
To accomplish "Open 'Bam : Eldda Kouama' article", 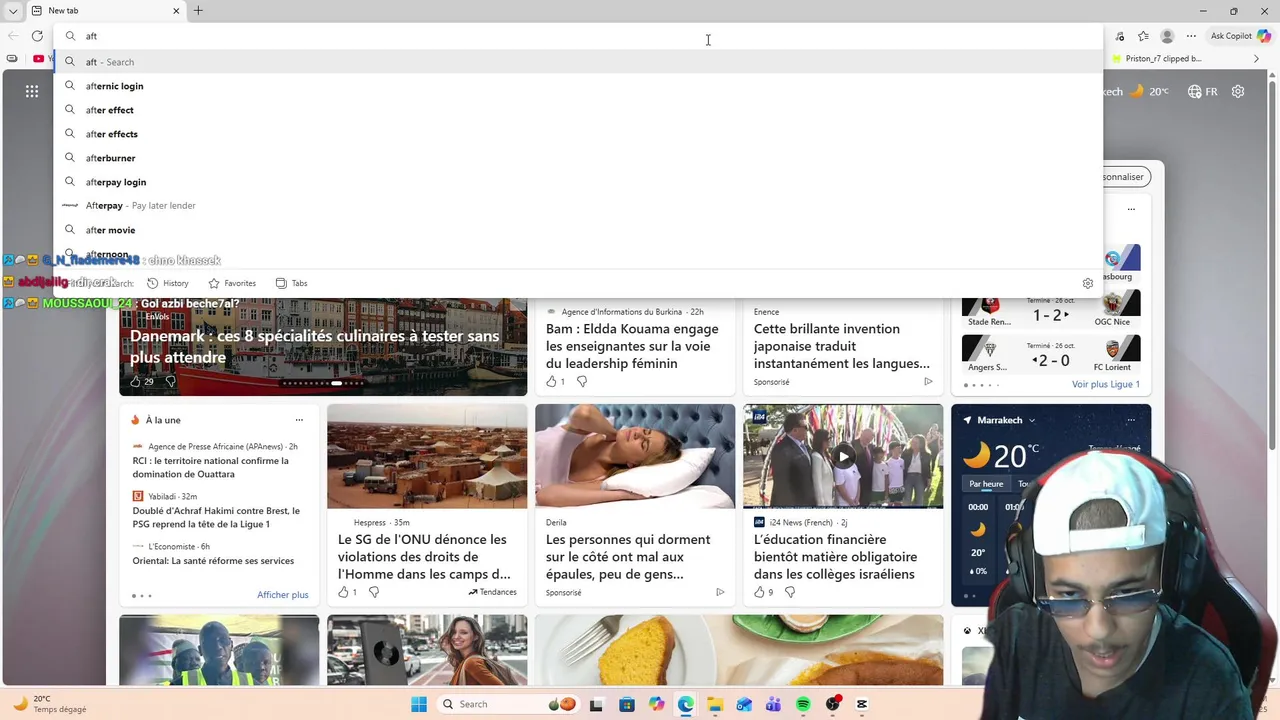I will click(632, 346).
